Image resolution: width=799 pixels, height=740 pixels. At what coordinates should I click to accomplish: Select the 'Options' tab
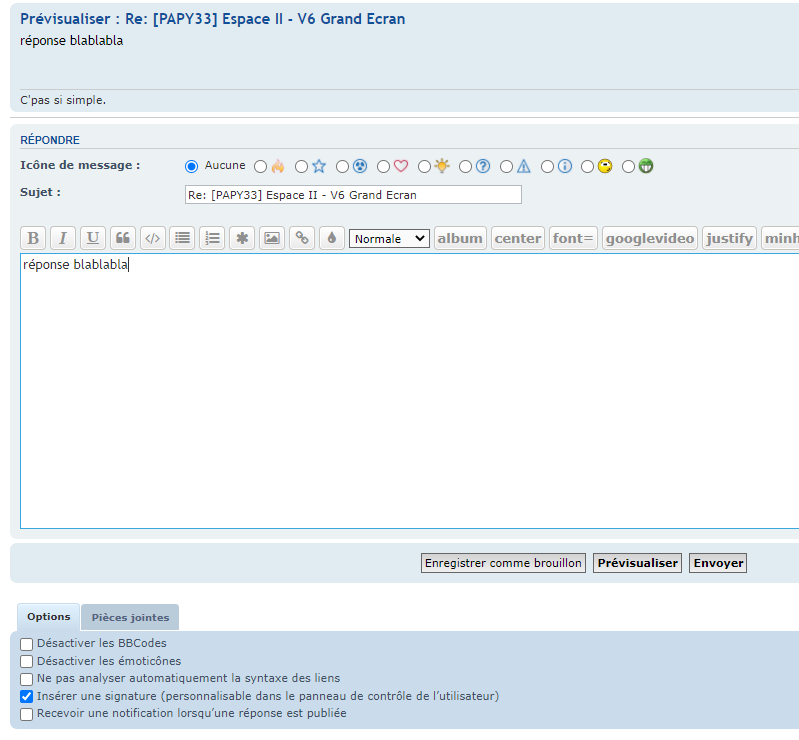pos(48,617)
